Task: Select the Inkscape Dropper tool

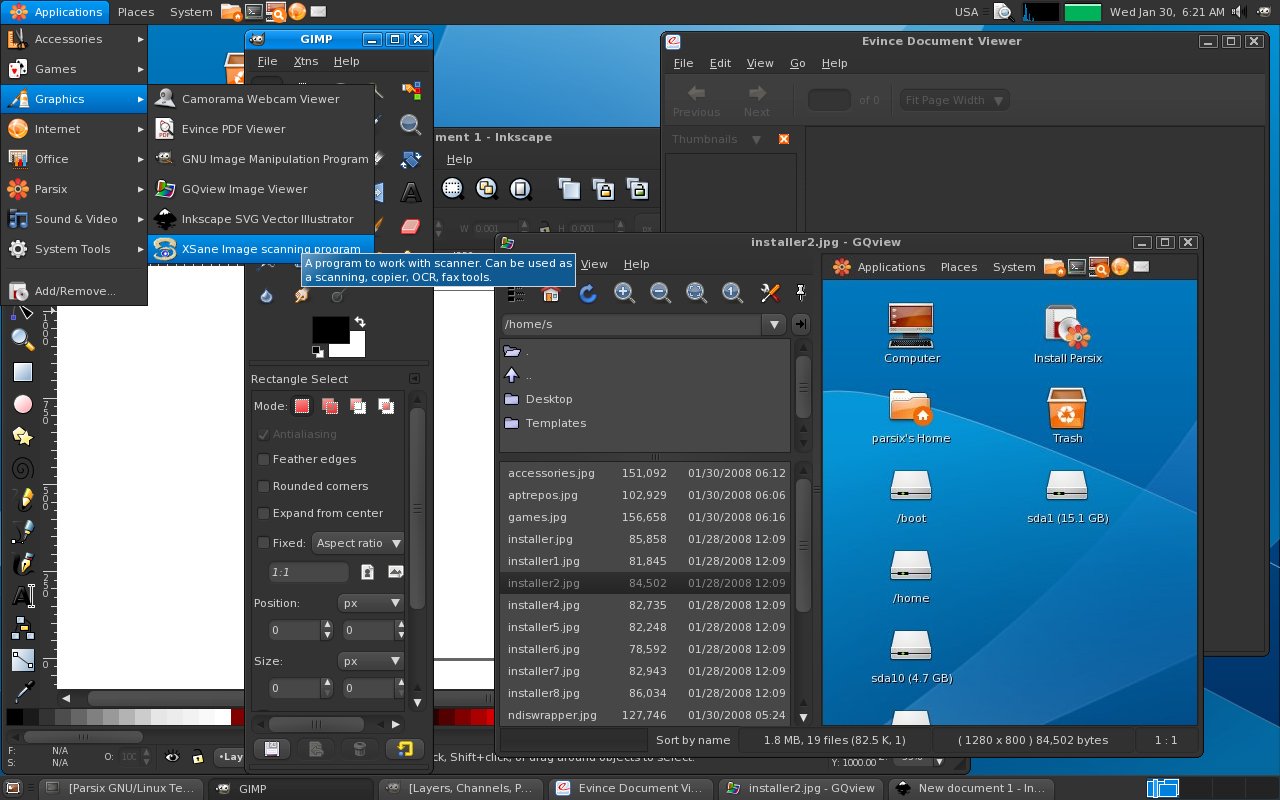Action: (x=22, y=692)
